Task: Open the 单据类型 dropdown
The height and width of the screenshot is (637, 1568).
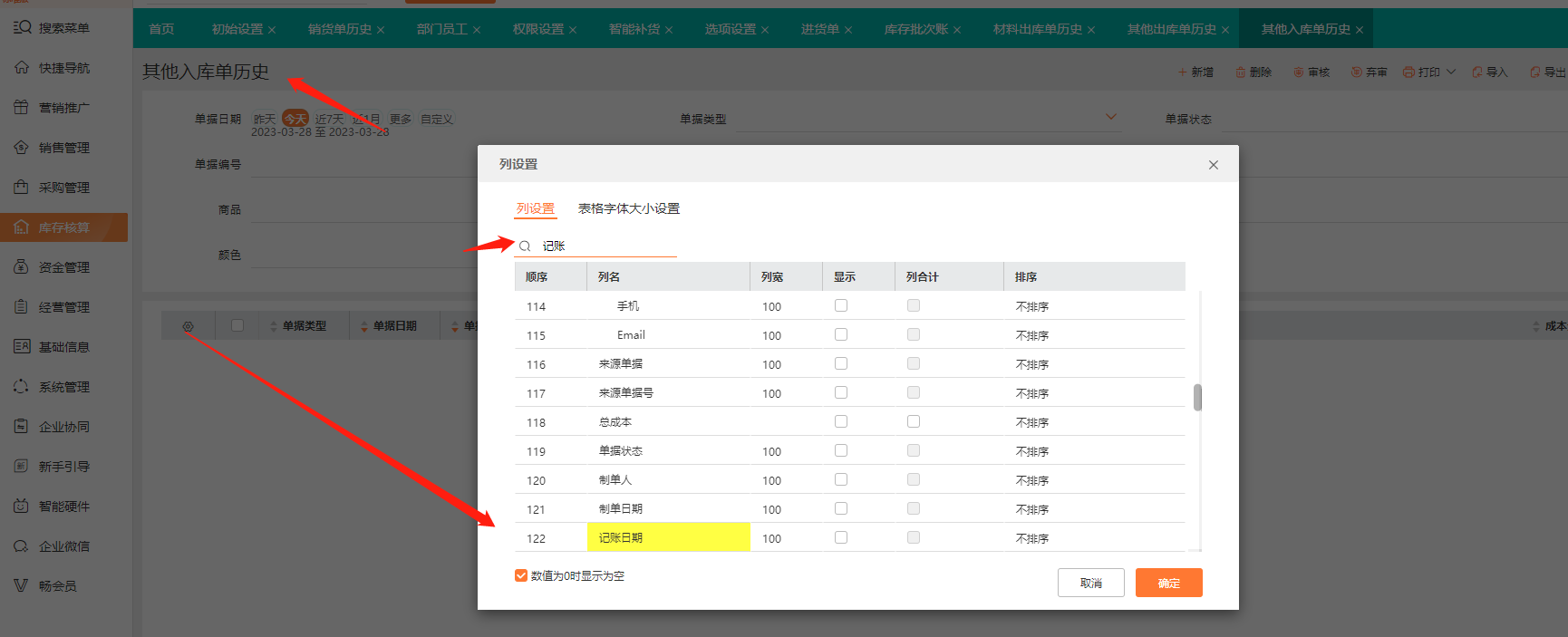Action: coord(928,118)
